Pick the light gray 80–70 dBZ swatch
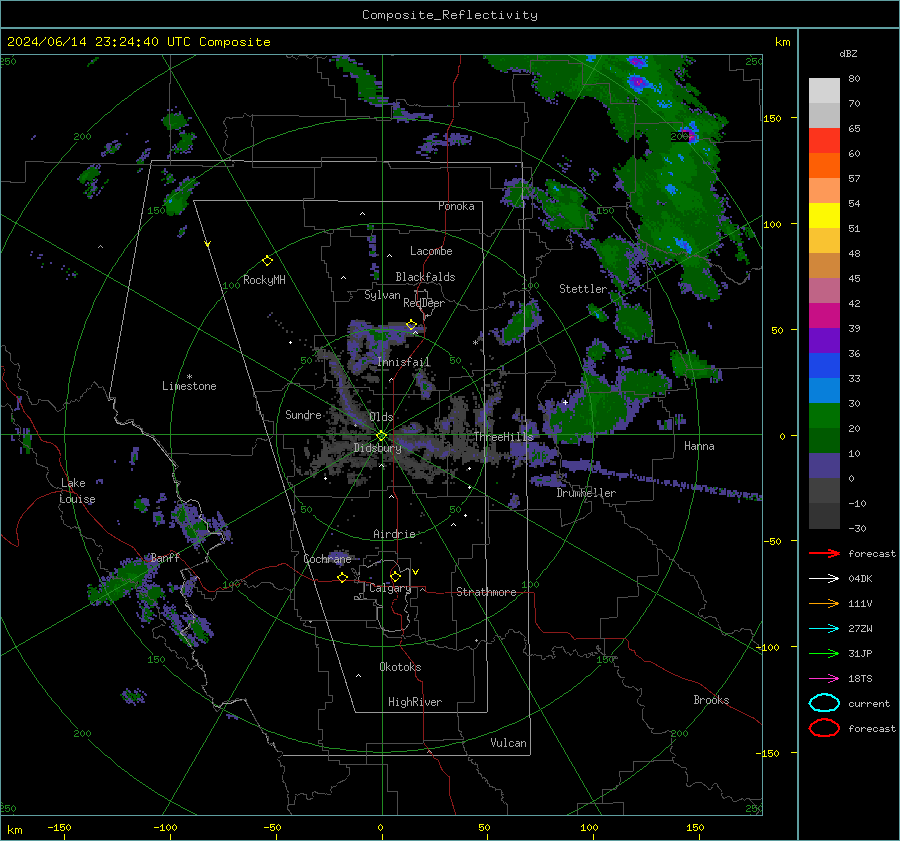 824,91
